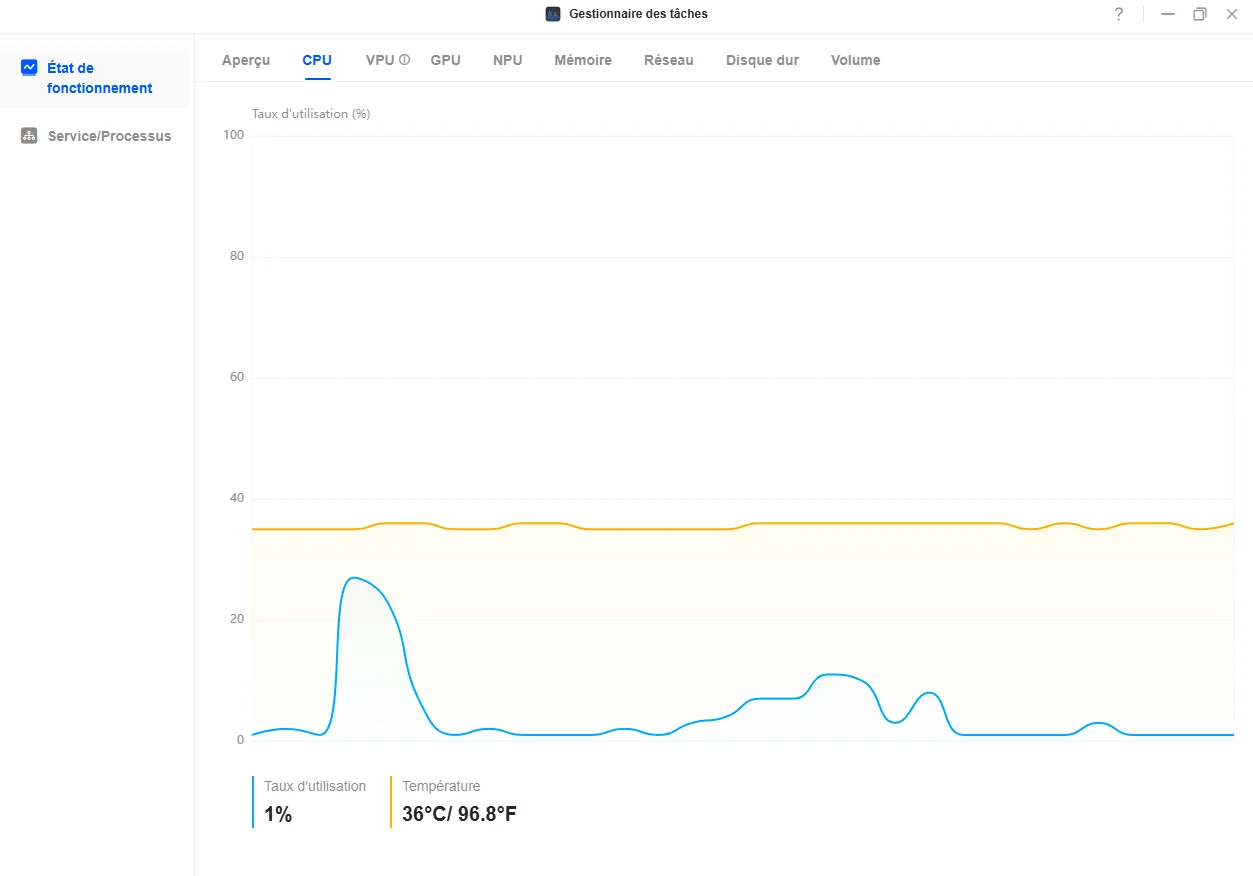Click the Gestionnaire des tâches app icon

[553, 14]
